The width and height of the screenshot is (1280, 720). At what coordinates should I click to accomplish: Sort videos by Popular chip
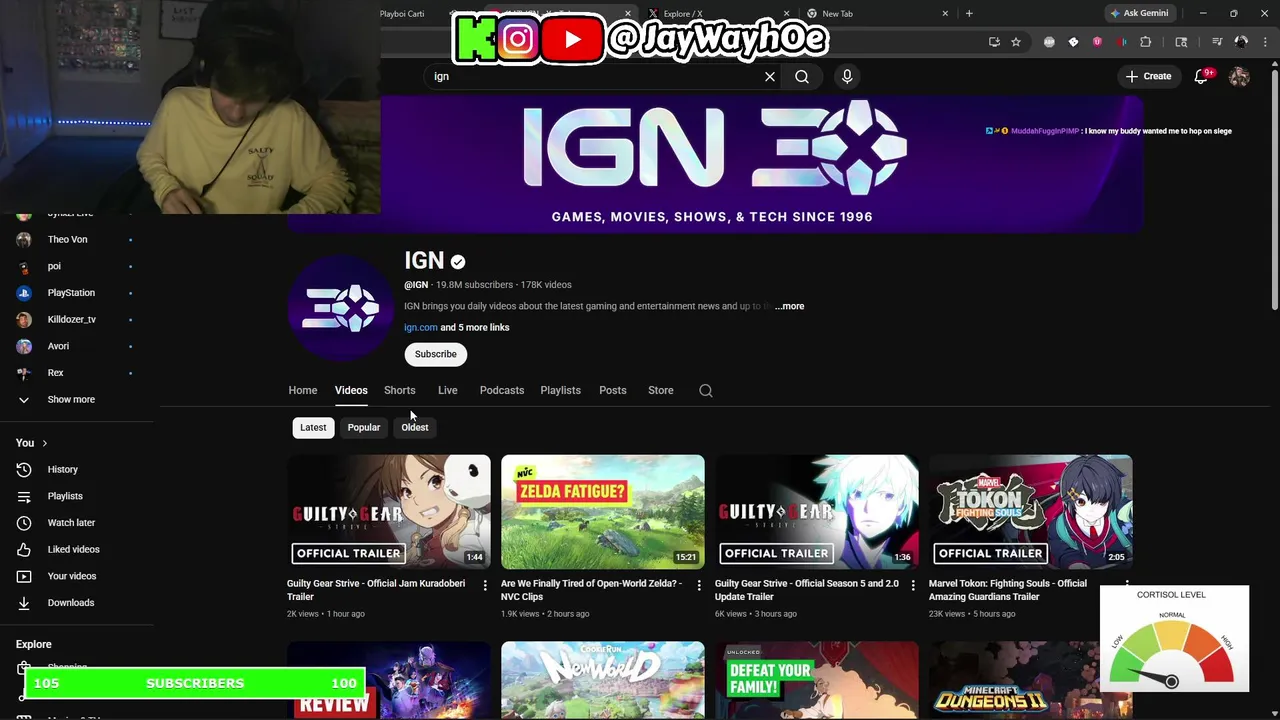pos(364,427)
